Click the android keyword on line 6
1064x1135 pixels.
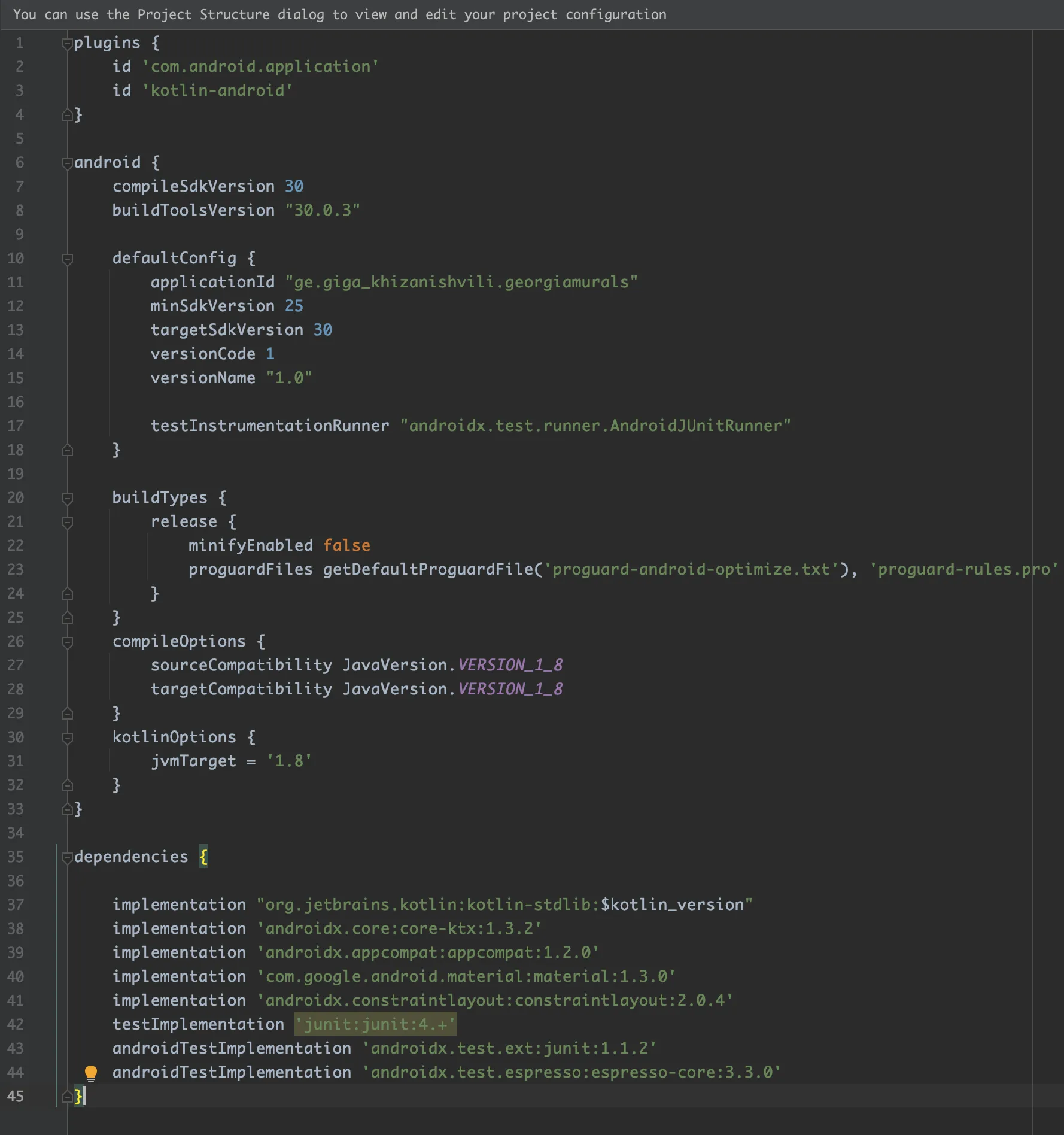pyautogui.click(x=107, y=162)
